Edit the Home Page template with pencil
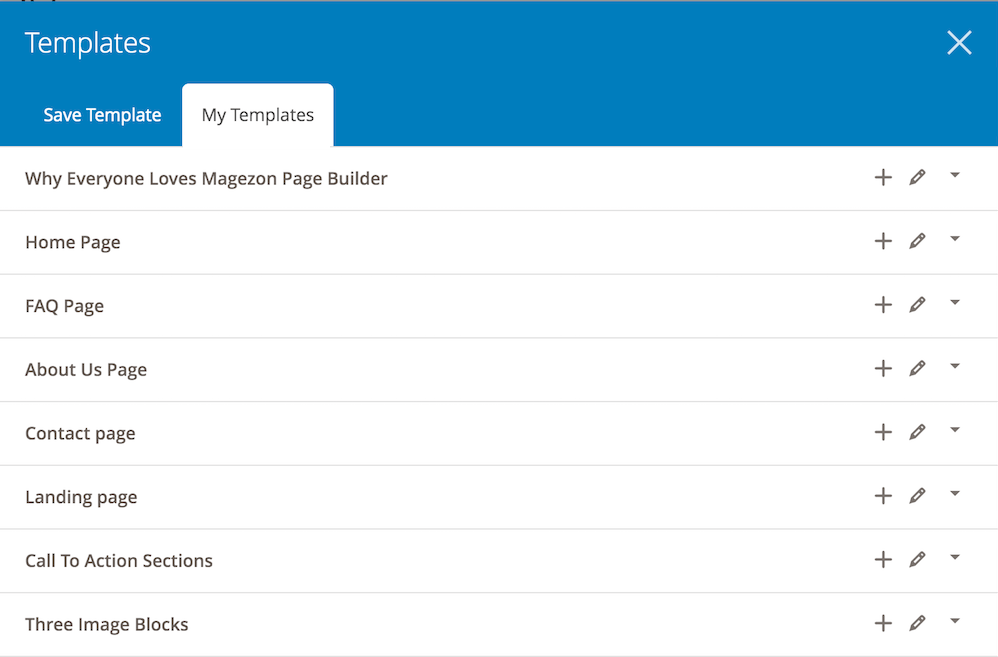 tap(917, 241)
